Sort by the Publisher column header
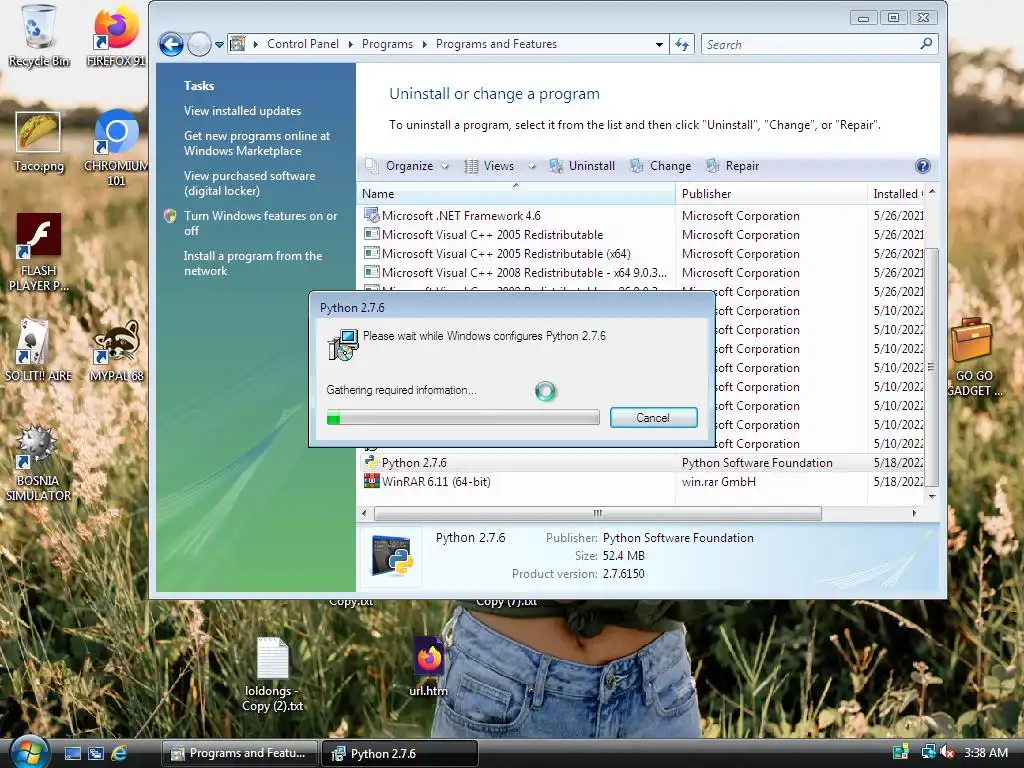1024x768 pixels. pos(771,194)
